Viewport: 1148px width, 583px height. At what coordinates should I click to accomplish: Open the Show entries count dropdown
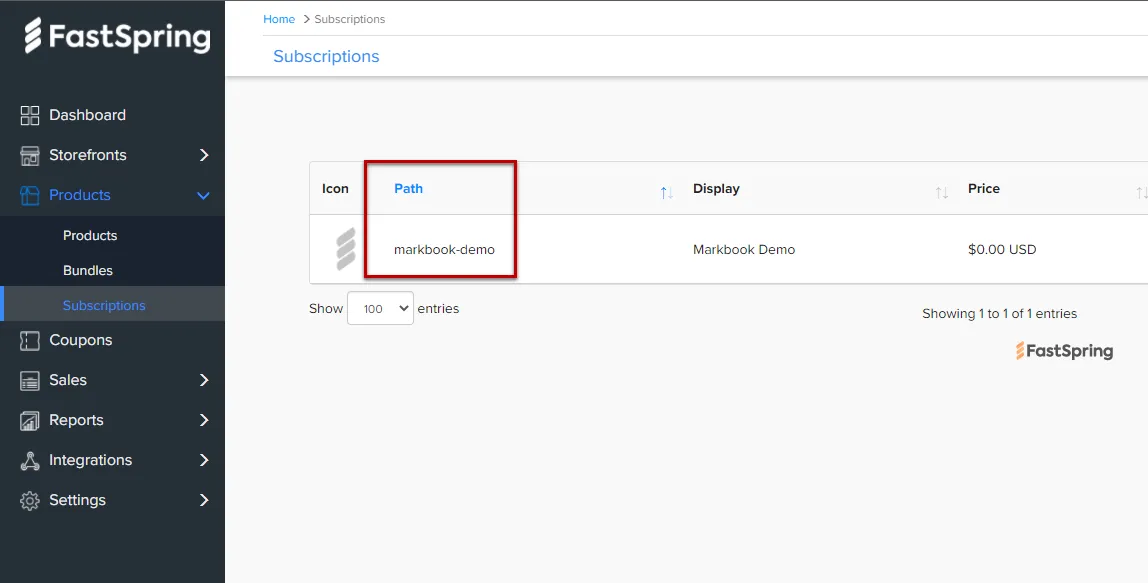[380, 308]
